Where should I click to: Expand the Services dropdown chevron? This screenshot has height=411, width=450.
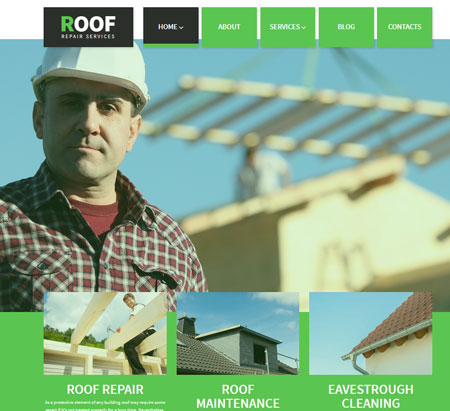coord(303,28)
